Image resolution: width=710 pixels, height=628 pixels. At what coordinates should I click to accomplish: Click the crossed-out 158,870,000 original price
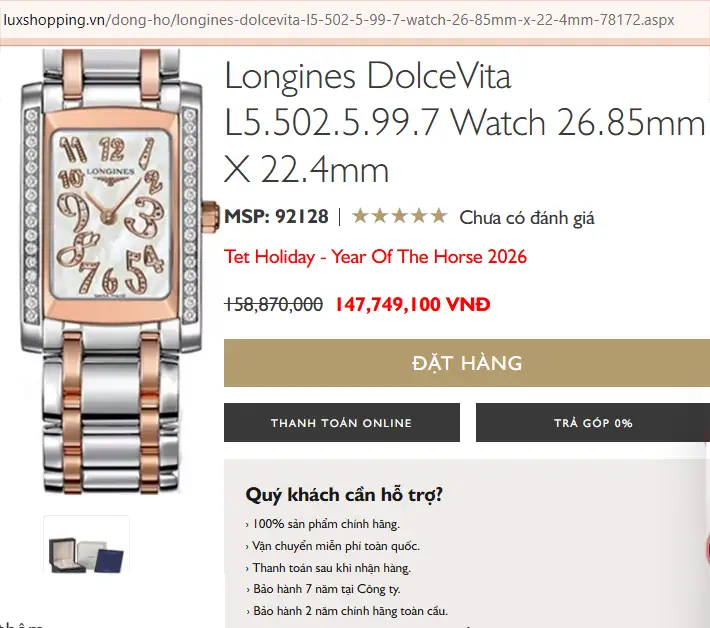(x=273, y=304)
